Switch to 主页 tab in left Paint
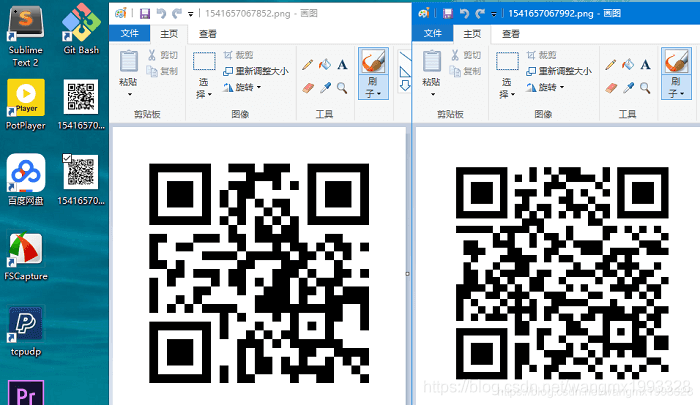 (169, 34)
